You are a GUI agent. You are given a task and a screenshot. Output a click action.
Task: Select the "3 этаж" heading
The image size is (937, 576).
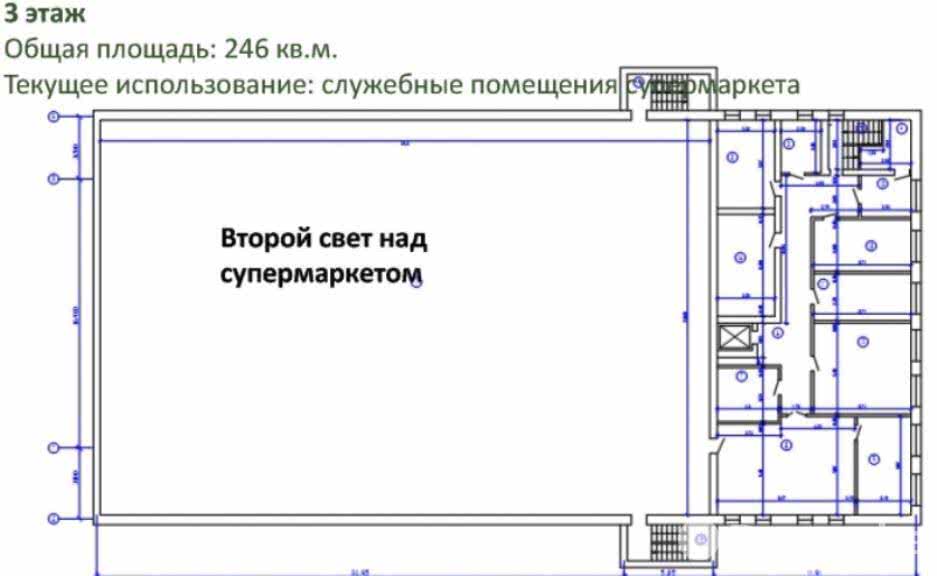47,14
